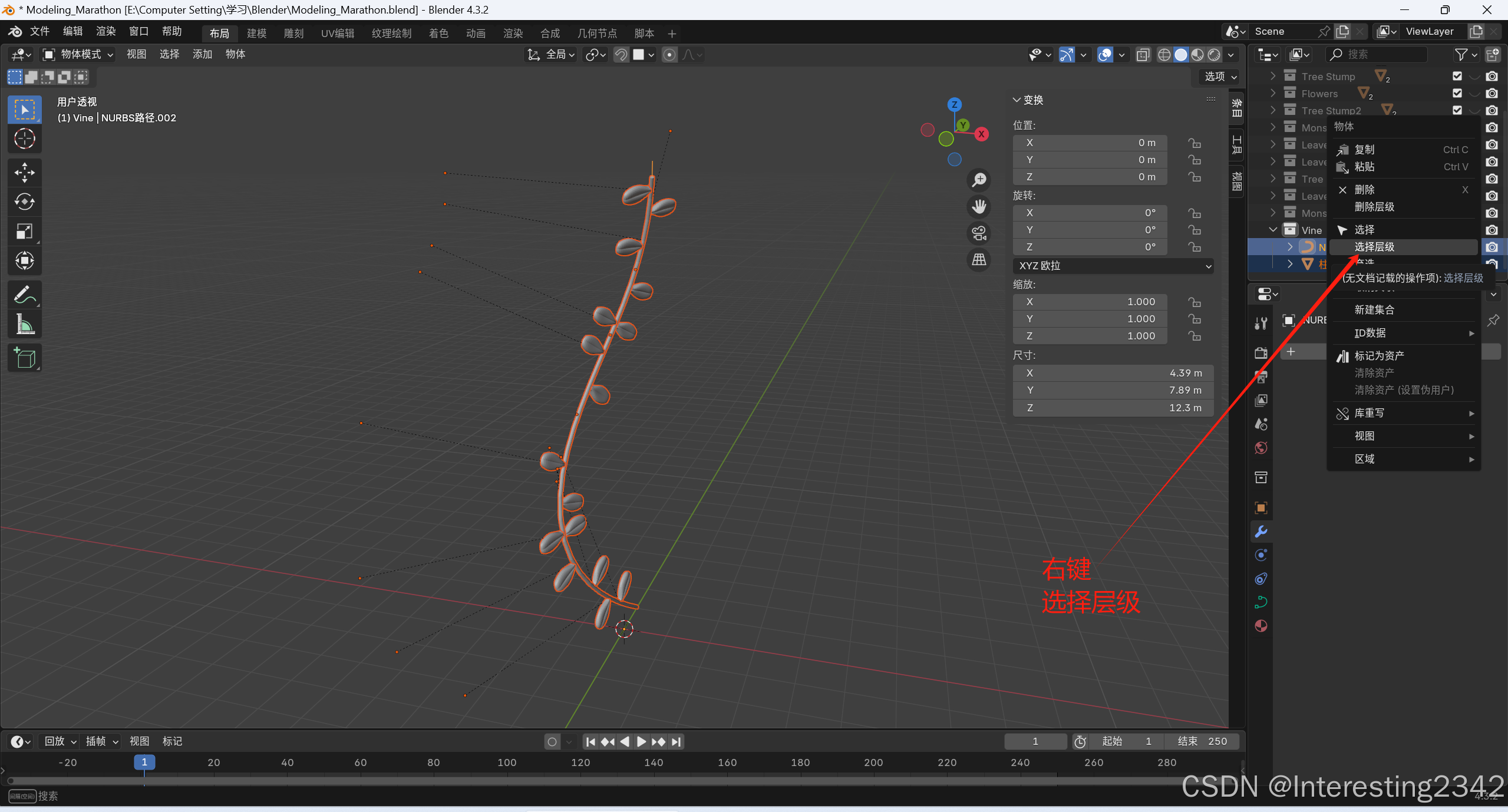Open Modifier properties wrench tab
This screenshot has width=1508, height=812.
[x=1260, y=532]
